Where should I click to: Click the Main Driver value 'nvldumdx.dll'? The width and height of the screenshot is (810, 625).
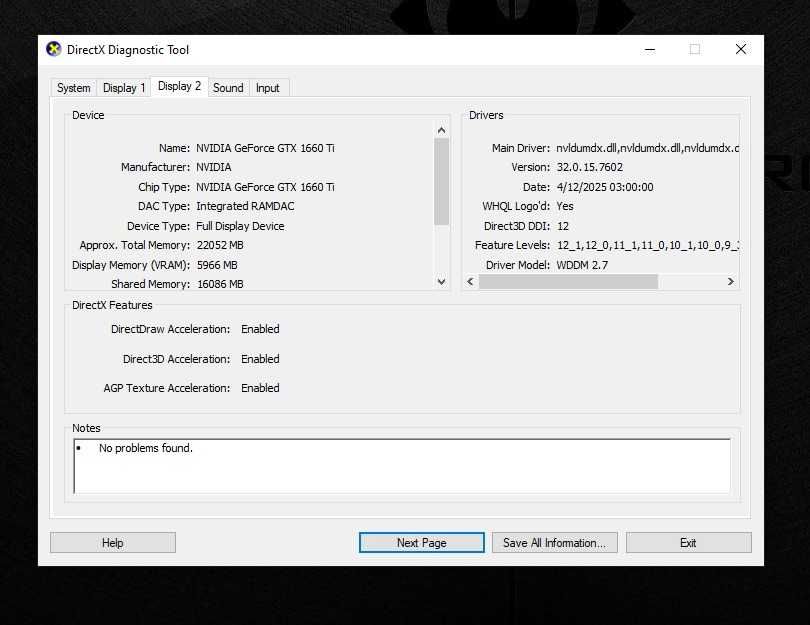[647, 148]
